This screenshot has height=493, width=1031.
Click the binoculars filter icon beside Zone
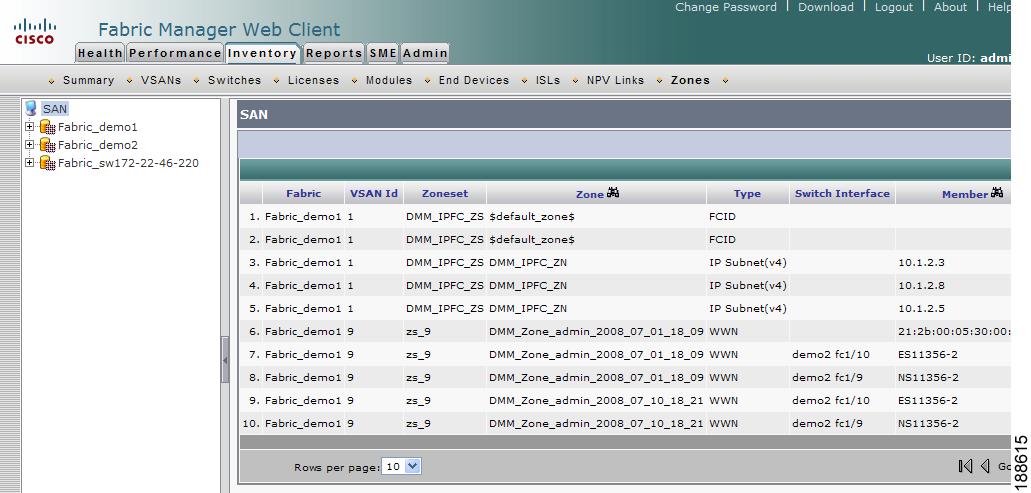[613, 193]
